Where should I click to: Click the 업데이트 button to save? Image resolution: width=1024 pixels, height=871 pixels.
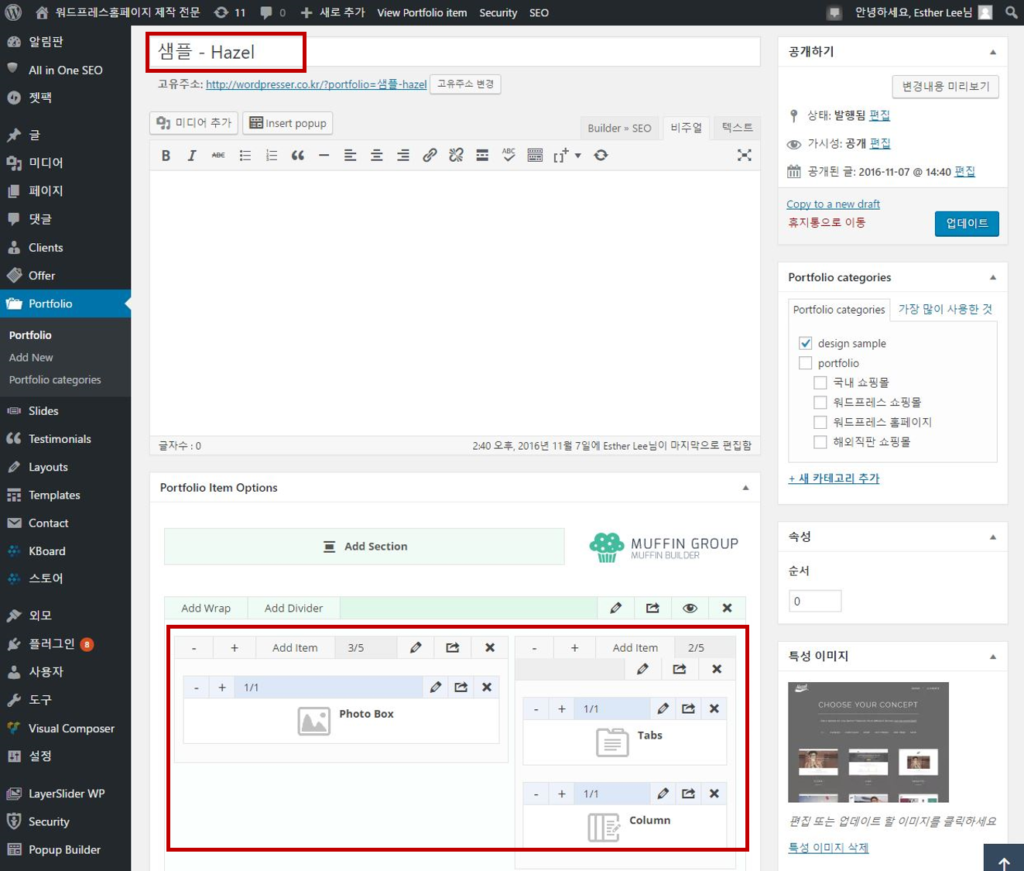(x=966, y=224)
